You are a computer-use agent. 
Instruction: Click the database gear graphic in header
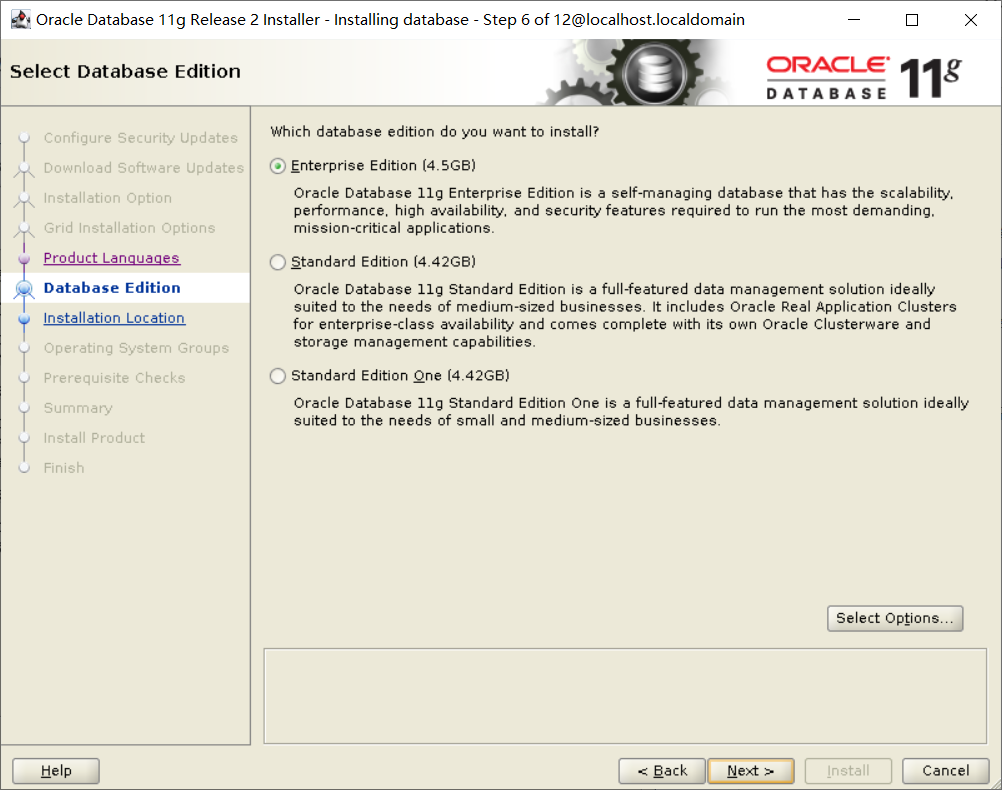pyautogui.click(x=655, y=74)
